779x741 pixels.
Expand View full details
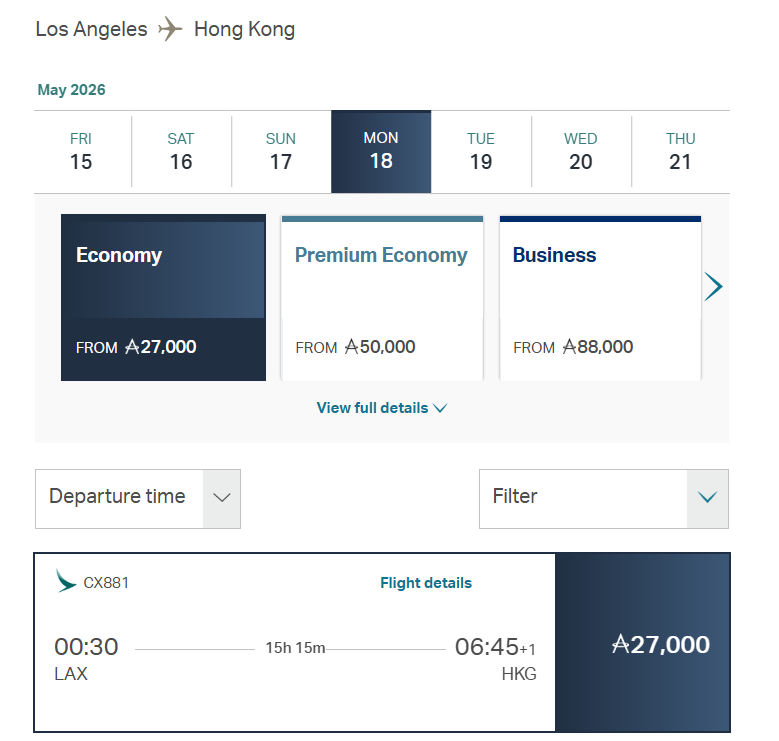pos(381,408)
